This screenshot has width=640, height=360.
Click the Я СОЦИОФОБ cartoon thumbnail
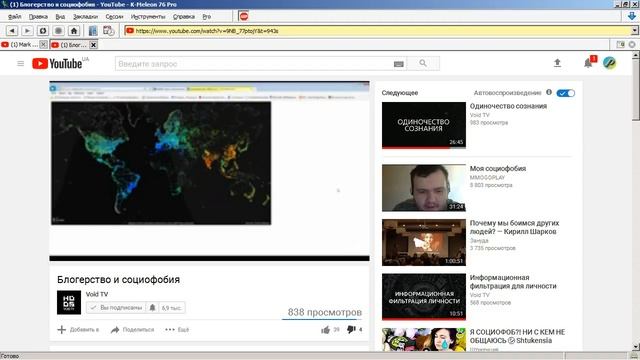tap(424, 339)
